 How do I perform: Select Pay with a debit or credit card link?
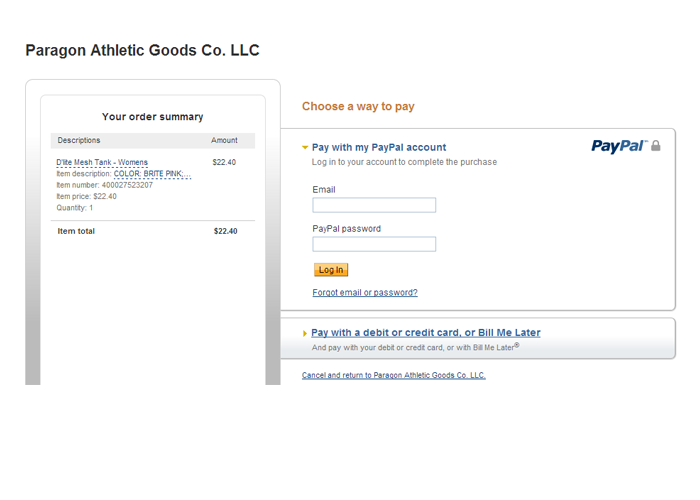point(425,333)
